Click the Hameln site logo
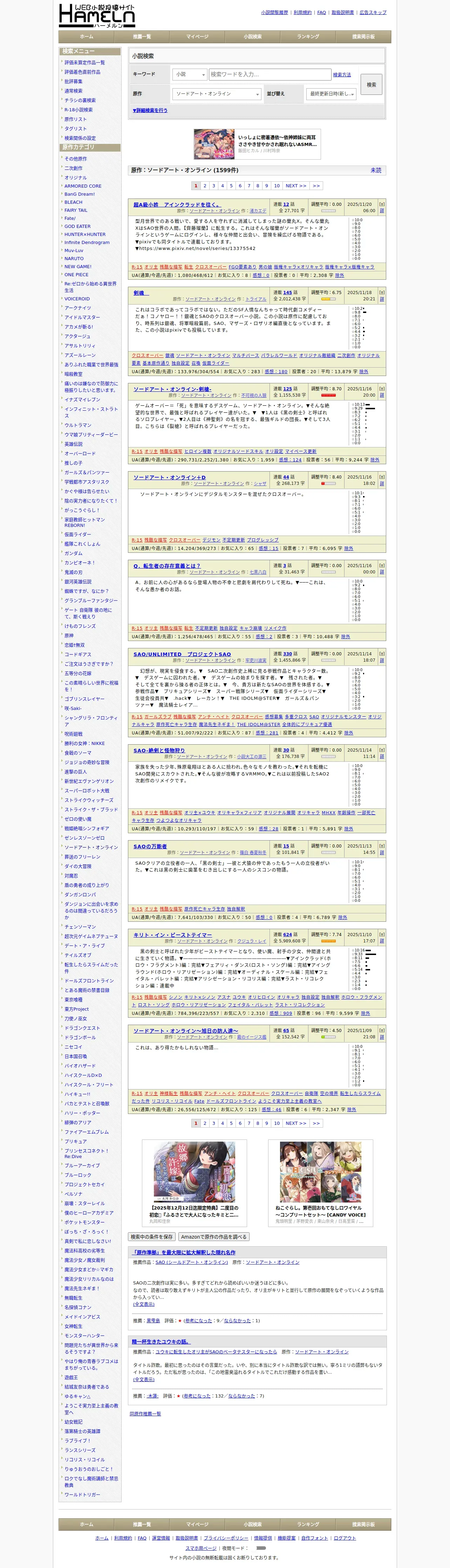The height and width of the screenshot is (1568, 450). click(97, 15)
